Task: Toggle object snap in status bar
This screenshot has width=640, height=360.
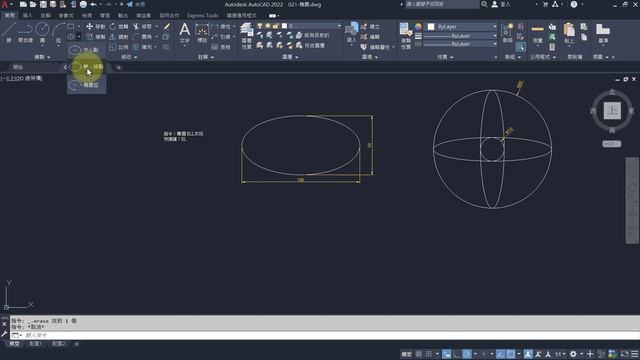Action: [511, 354]
